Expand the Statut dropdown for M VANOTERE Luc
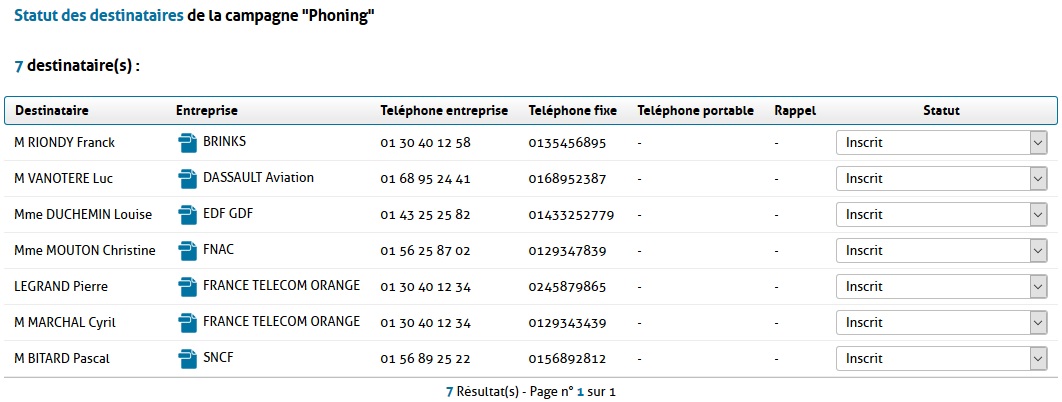 coord(941,179)
